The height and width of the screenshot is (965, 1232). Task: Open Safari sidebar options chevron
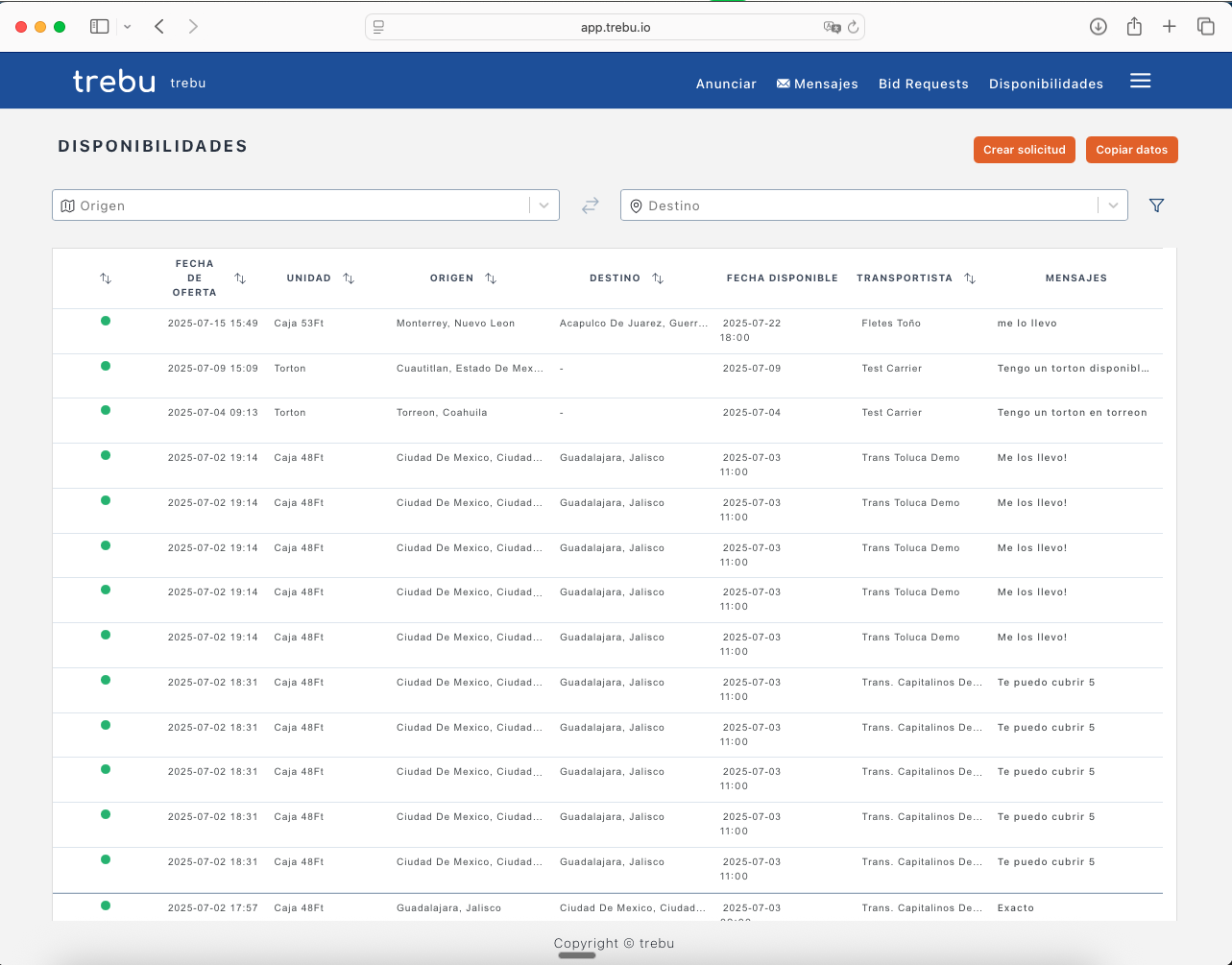[x=127, y=27]
